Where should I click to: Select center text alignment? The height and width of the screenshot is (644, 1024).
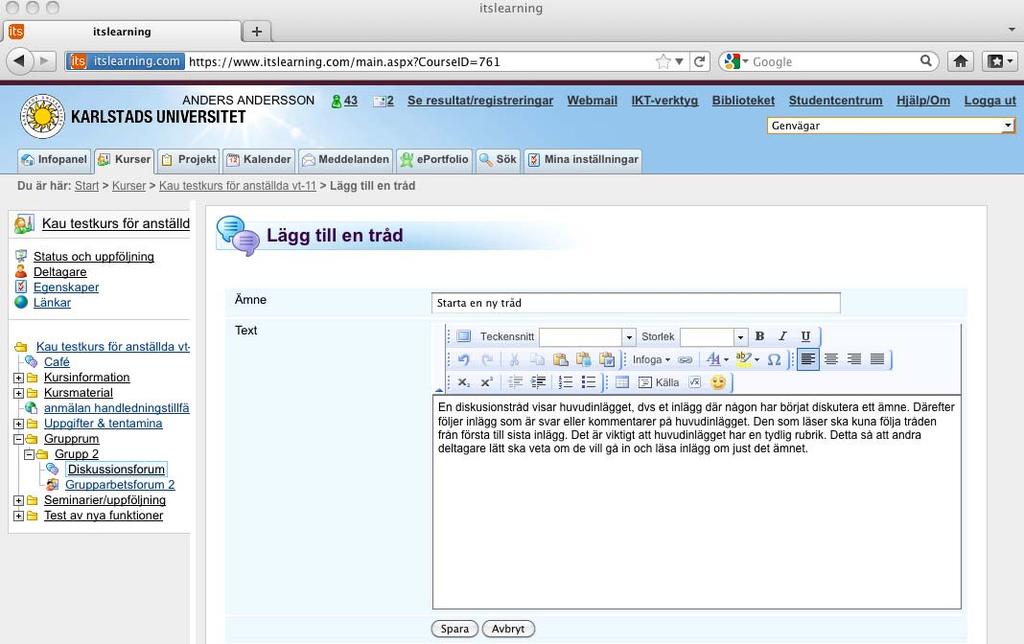[x=831, y=359]
